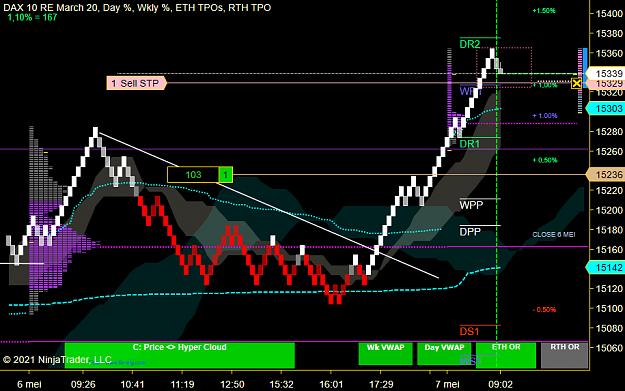
Task: Click the yellow X cancel order icon
Action: pos(576,83)
